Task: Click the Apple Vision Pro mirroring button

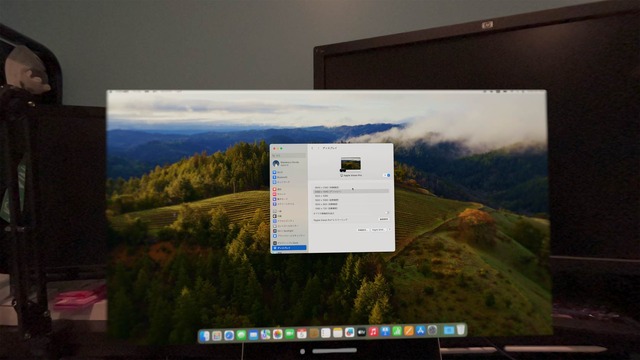Action: [x=384, y=219]
